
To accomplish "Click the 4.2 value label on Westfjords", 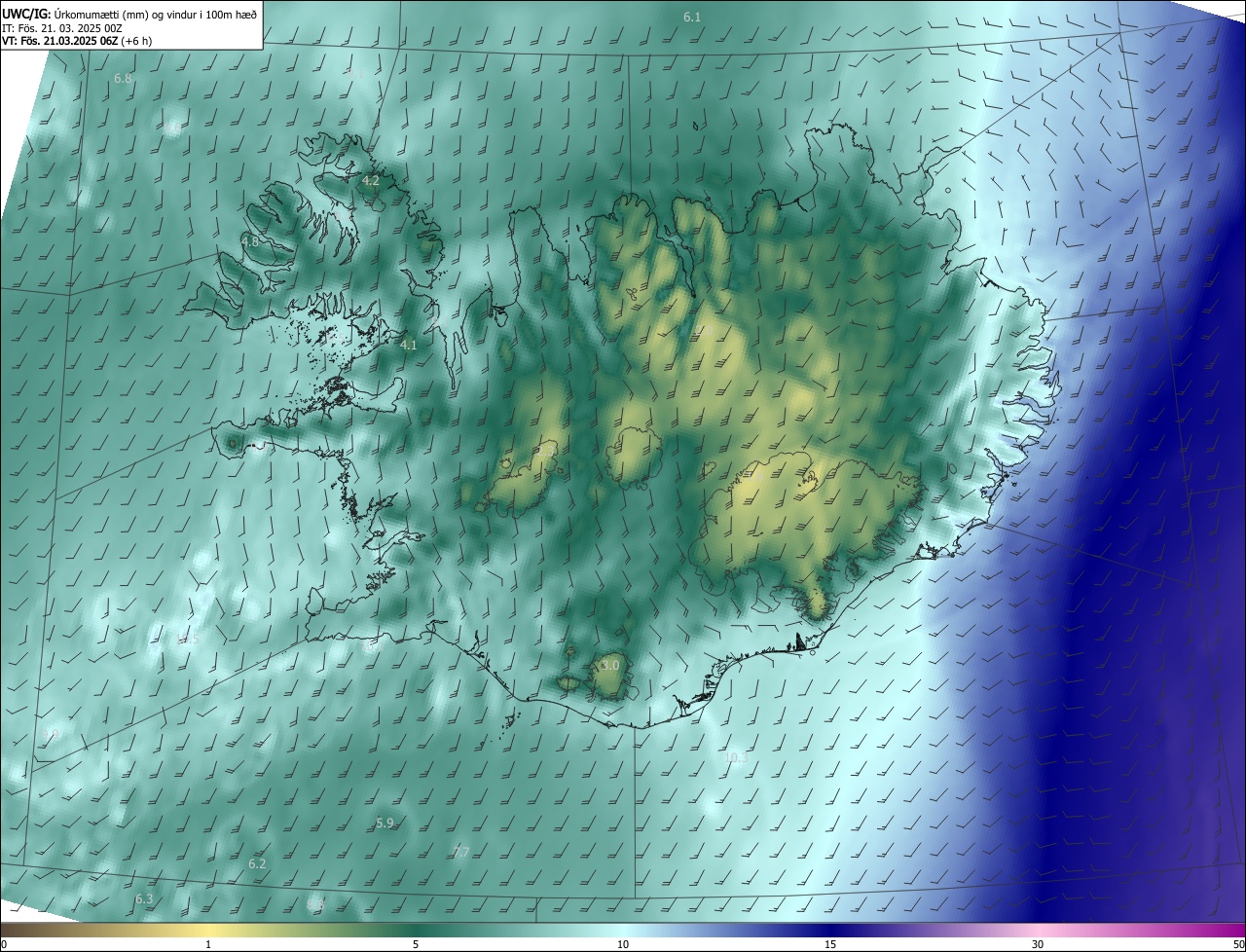I will point(371,180).
